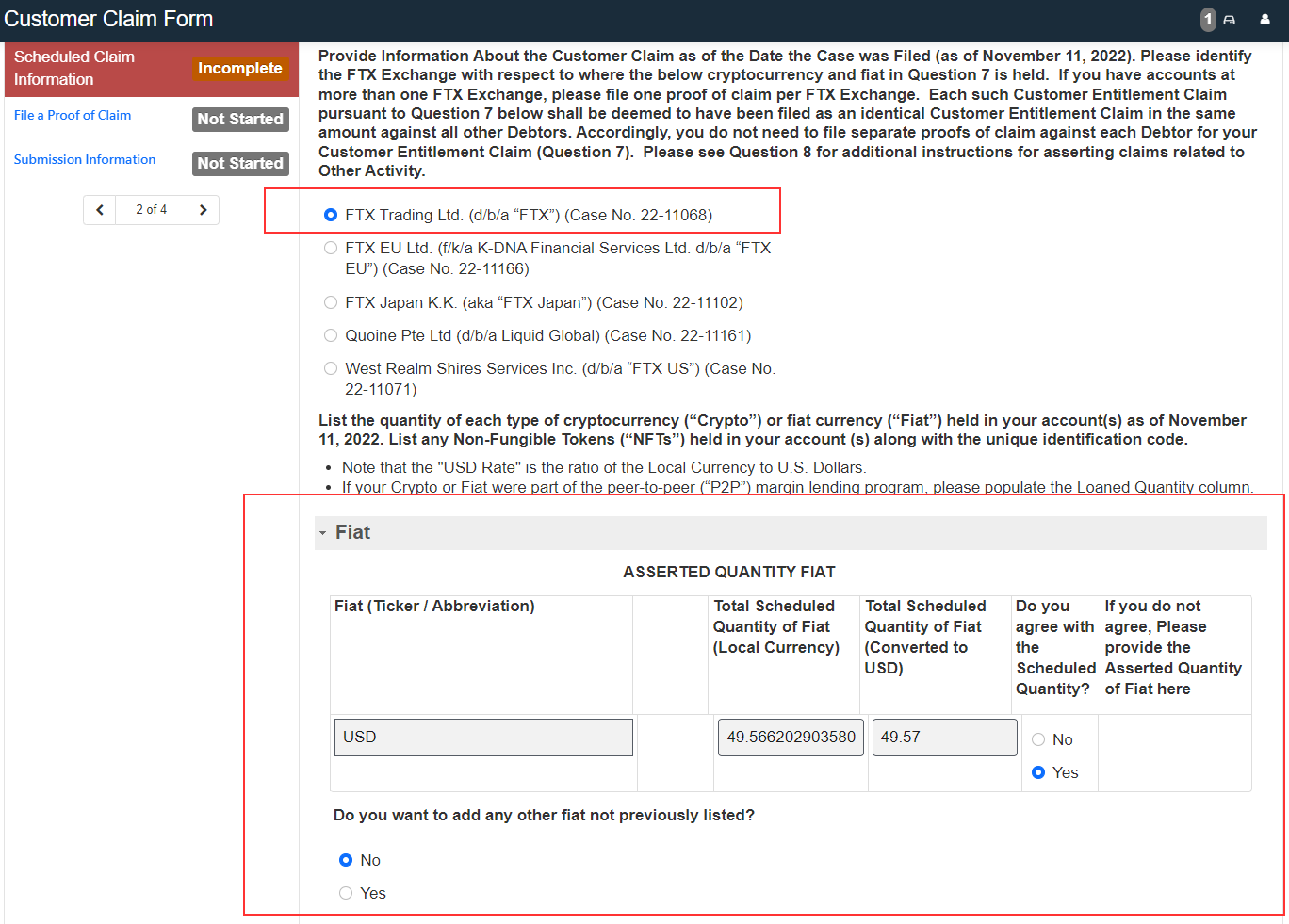Go to the next page arrow

pyautogui.click(x=204, y=210)
